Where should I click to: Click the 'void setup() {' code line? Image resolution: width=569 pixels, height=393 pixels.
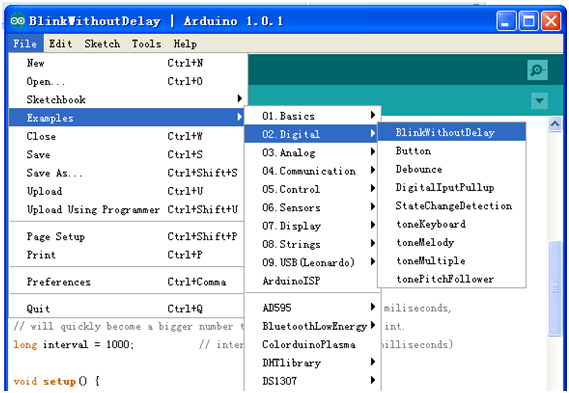(x=56, y=381)
